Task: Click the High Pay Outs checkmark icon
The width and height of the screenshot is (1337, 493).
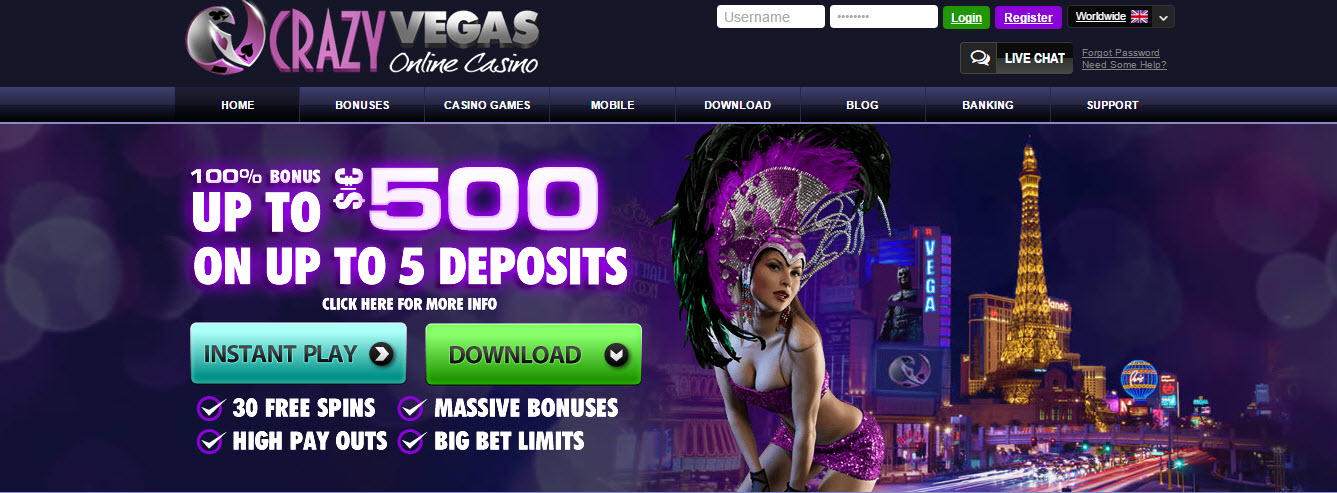Action: tap(210, 441)
